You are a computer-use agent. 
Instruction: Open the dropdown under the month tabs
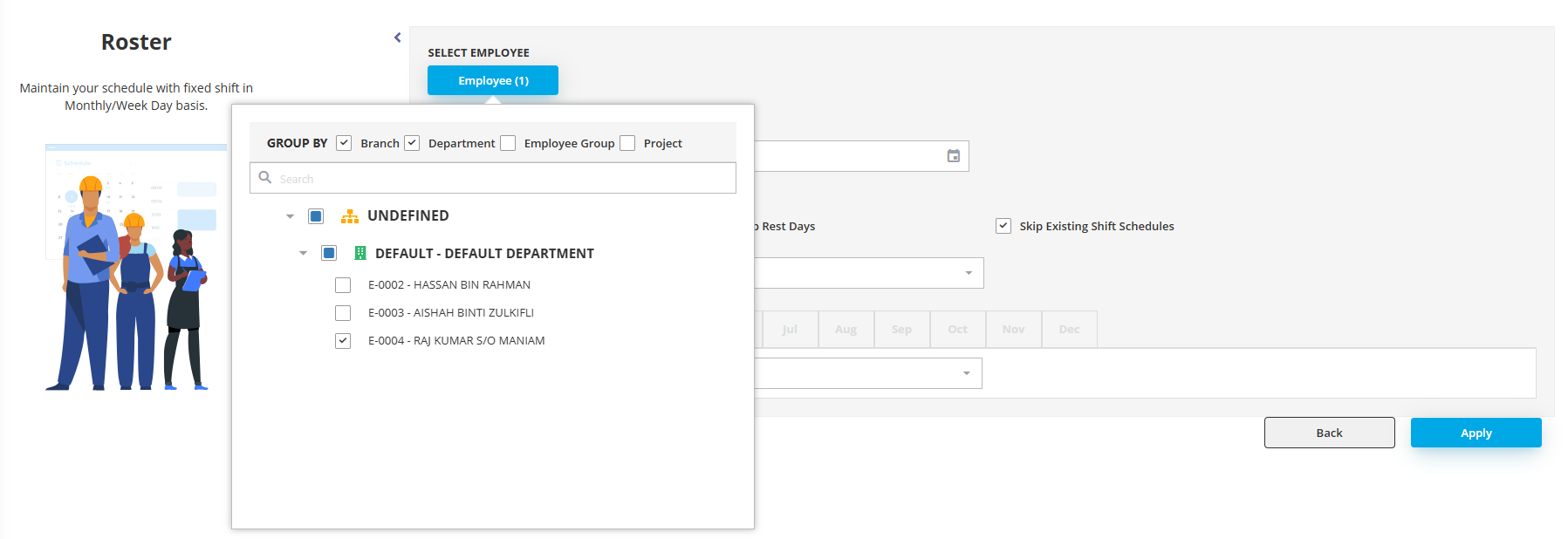tap(966, 373)
